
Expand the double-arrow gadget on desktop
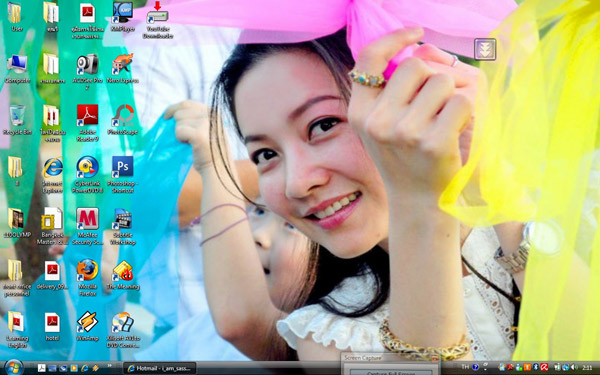click(x=485, y=49)
